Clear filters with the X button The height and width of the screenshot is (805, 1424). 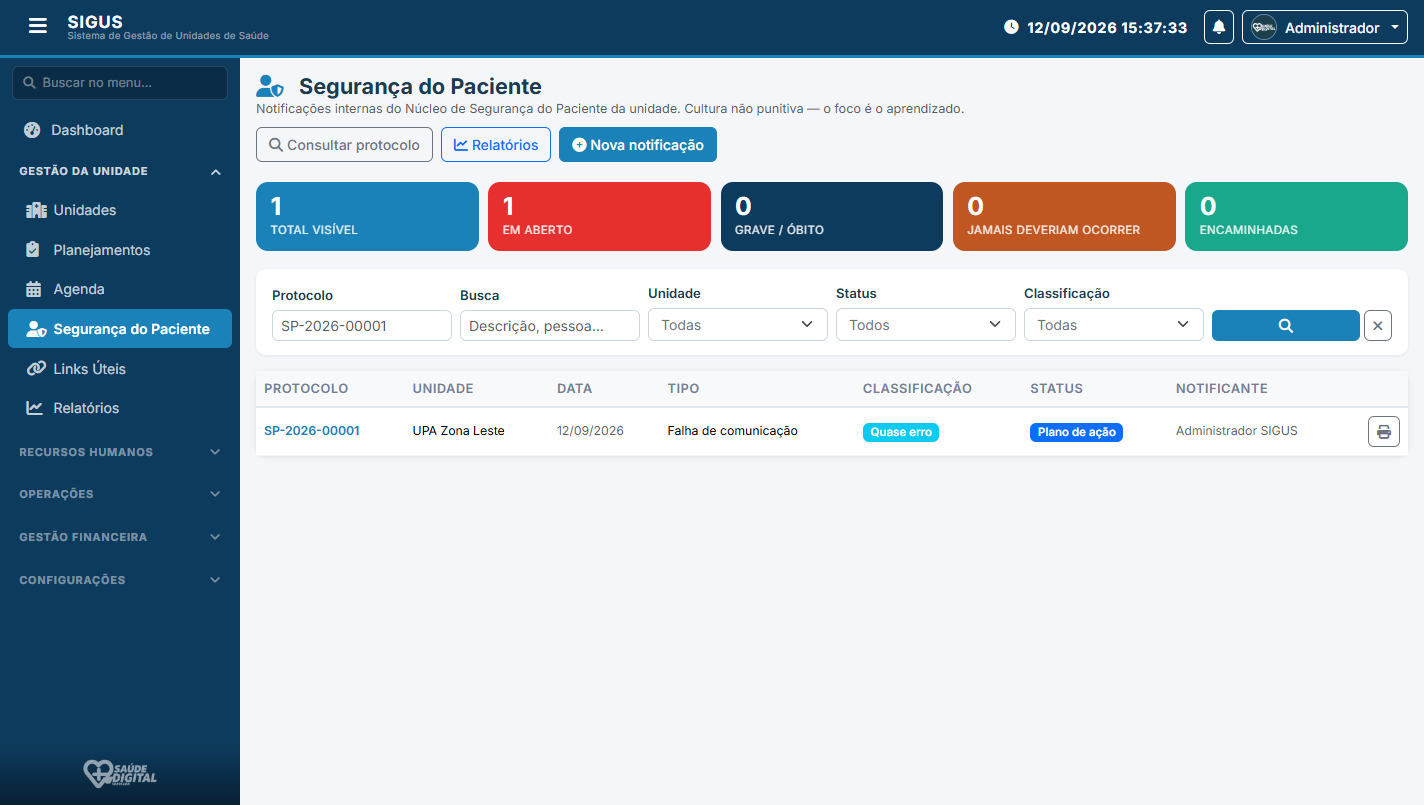click(x=1378, y=325)
